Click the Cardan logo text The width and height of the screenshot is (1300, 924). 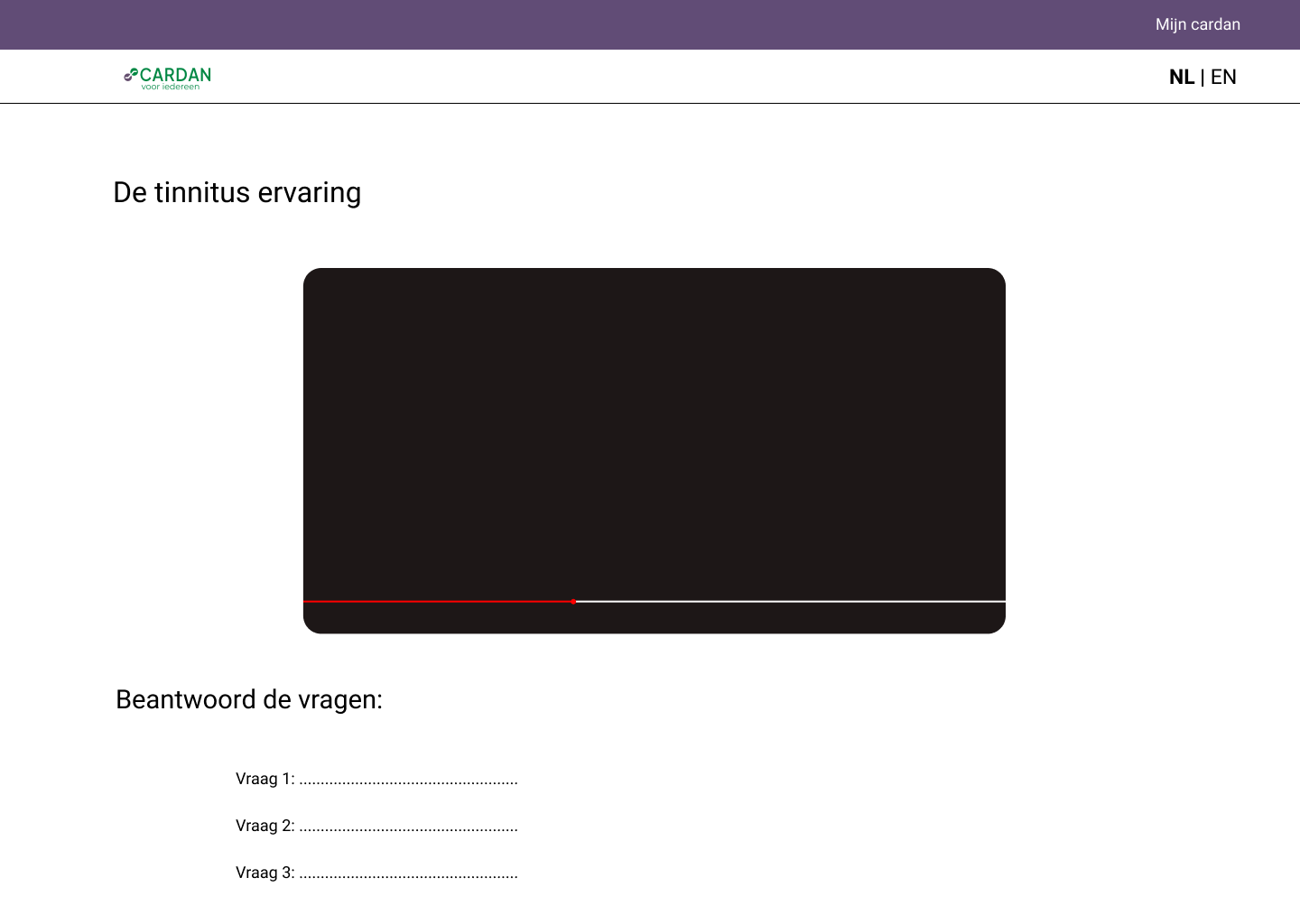[176, 75]
